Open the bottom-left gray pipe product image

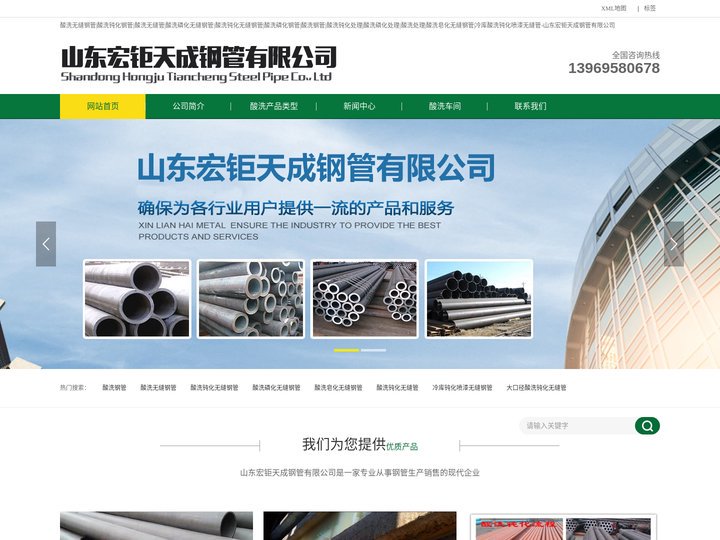click(x=156, y=526)
